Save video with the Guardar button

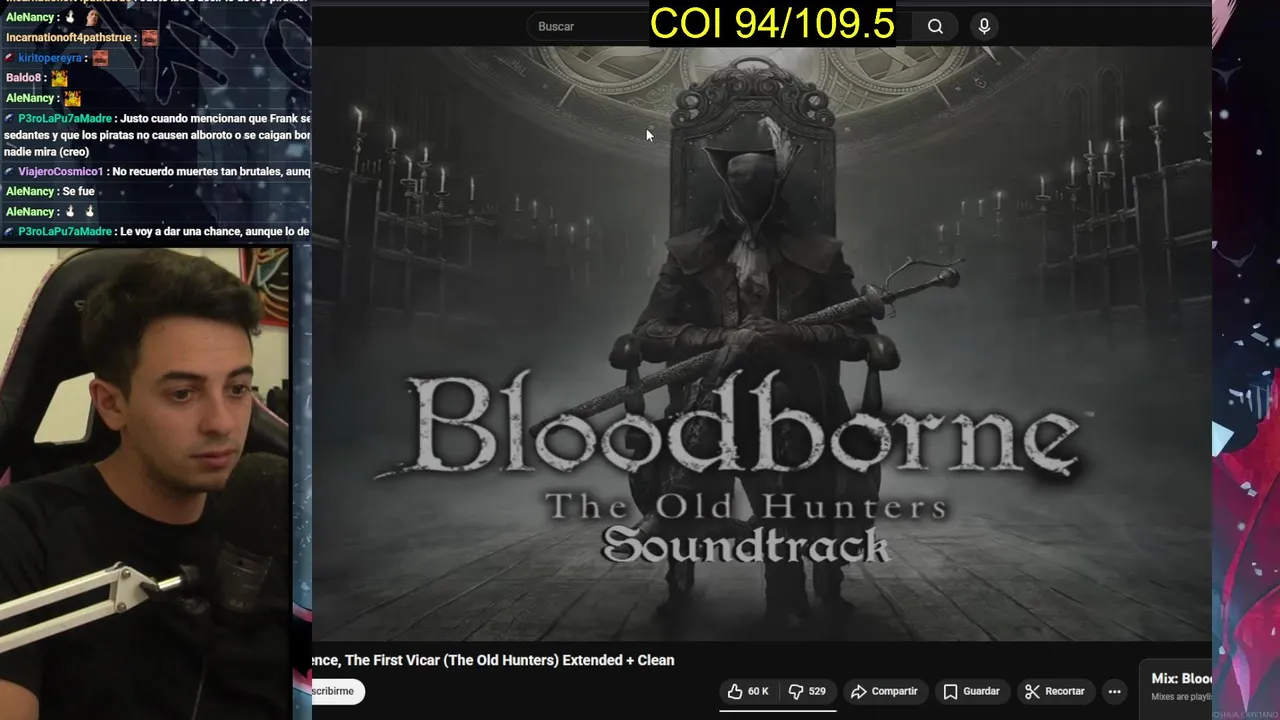tap(971, 691)
